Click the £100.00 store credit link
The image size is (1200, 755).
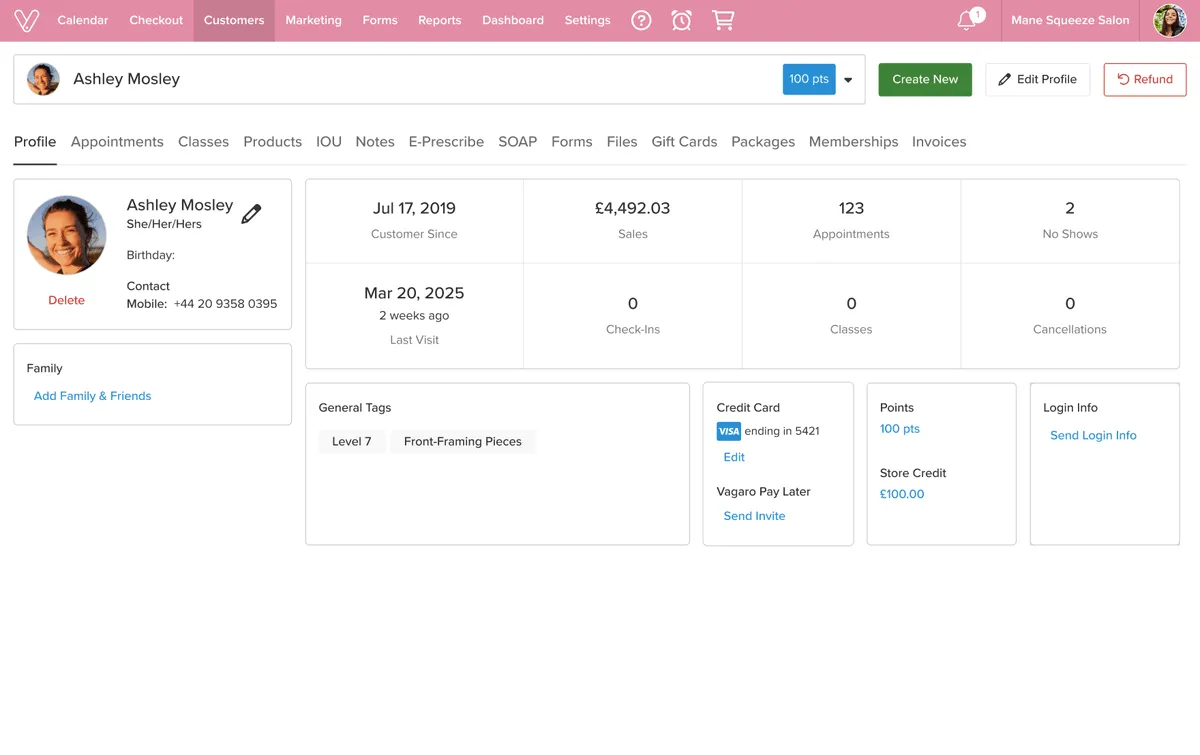(x=902, y=494)
